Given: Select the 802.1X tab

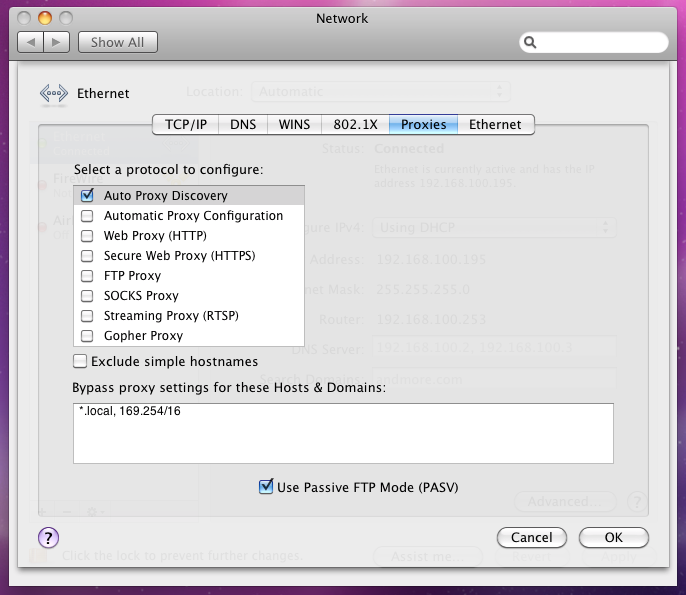Looking at the screenshot, I should pyautogui.click(x=356, y=125).
